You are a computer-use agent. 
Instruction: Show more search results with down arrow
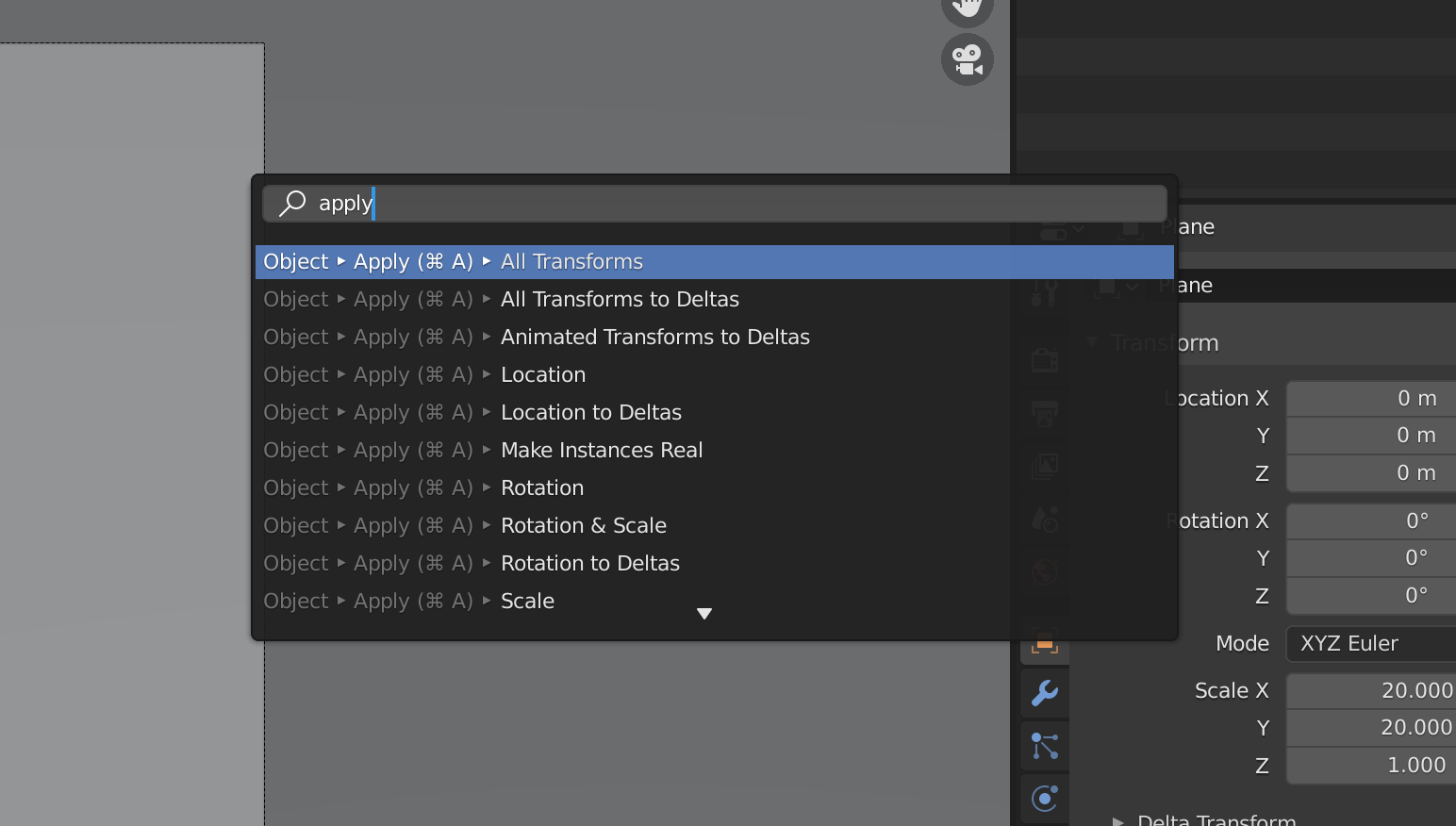click(703, 614)
